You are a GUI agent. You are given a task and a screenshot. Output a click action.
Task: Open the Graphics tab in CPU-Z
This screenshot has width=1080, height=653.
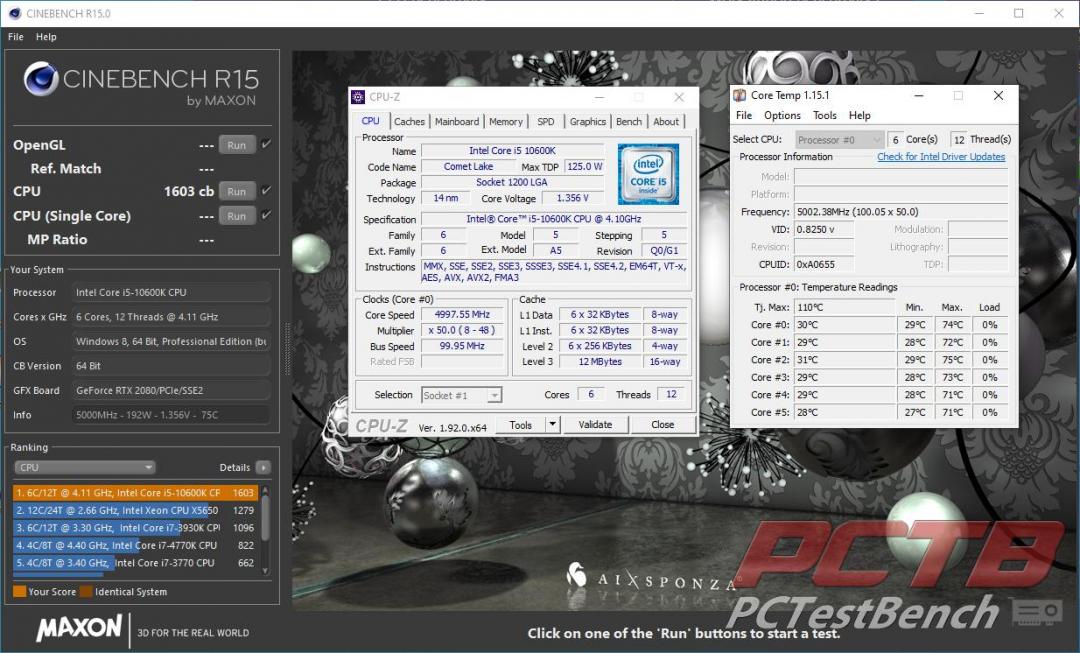(x=588, y=121)
